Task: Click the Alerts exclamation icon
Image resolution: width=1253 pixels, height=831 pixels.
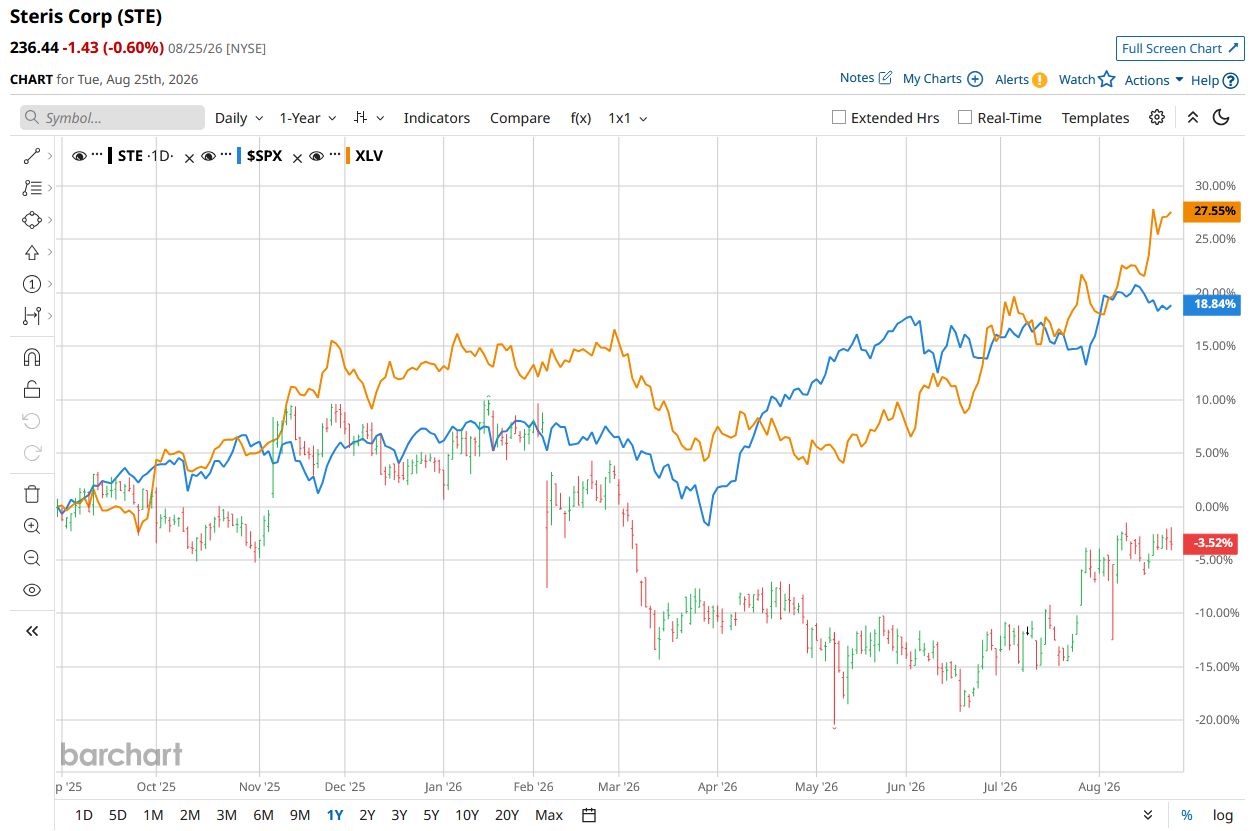Action: pyautogui.click(x=1040, y=80)
